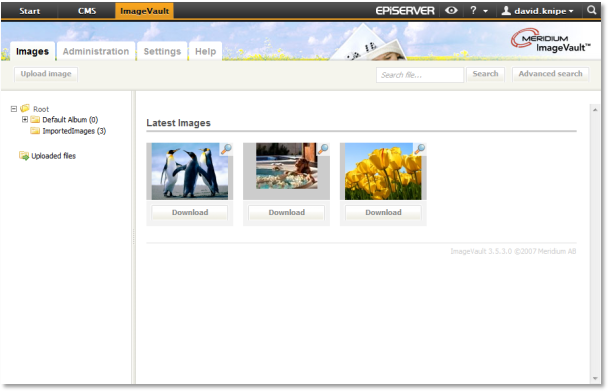Click the EPiServer logo
The image size is (609, 392).
[x=405, y=11]
